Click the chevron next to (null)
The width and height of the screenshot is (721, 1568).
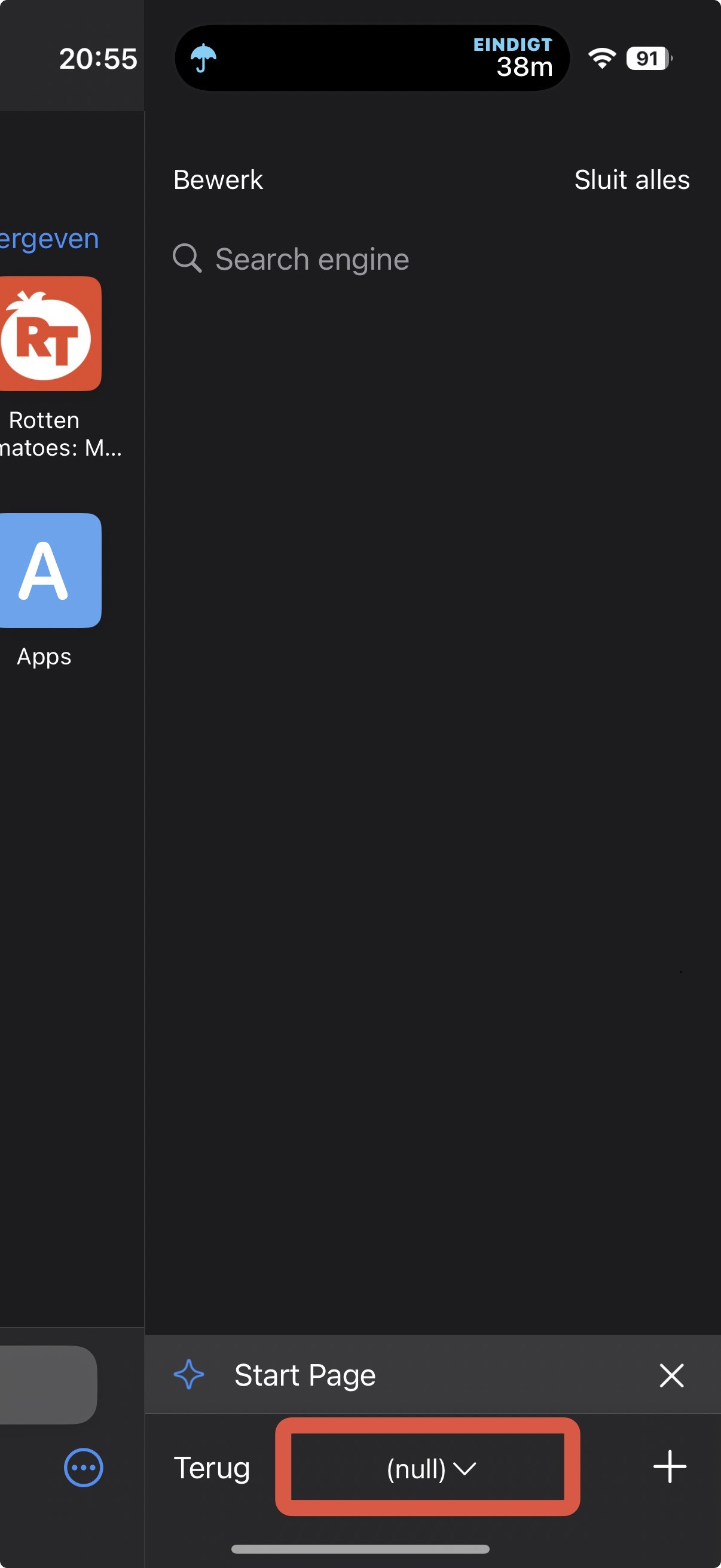tap(466, 1469)
